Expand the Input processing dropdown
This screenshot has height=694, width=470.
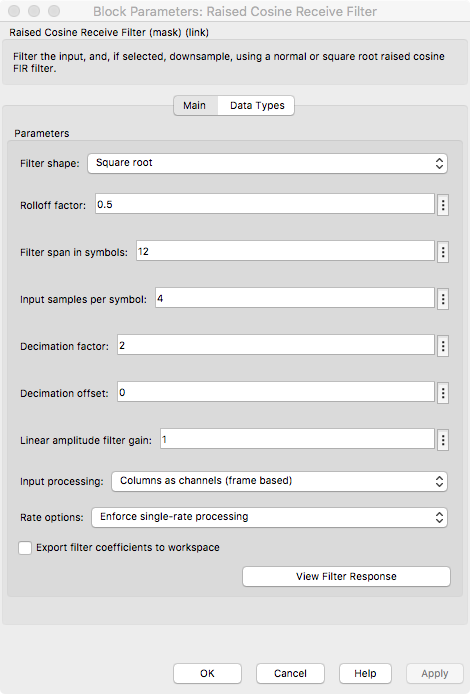(x=279, y=481)
